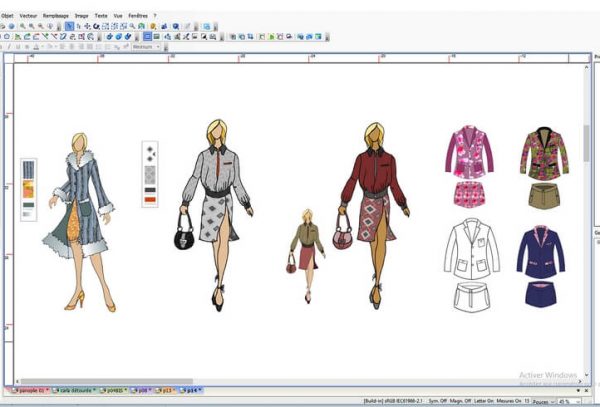This screenshot has width=600, height=407.
Task: Select the white outline shorts sketch
Action: (472, 297)
